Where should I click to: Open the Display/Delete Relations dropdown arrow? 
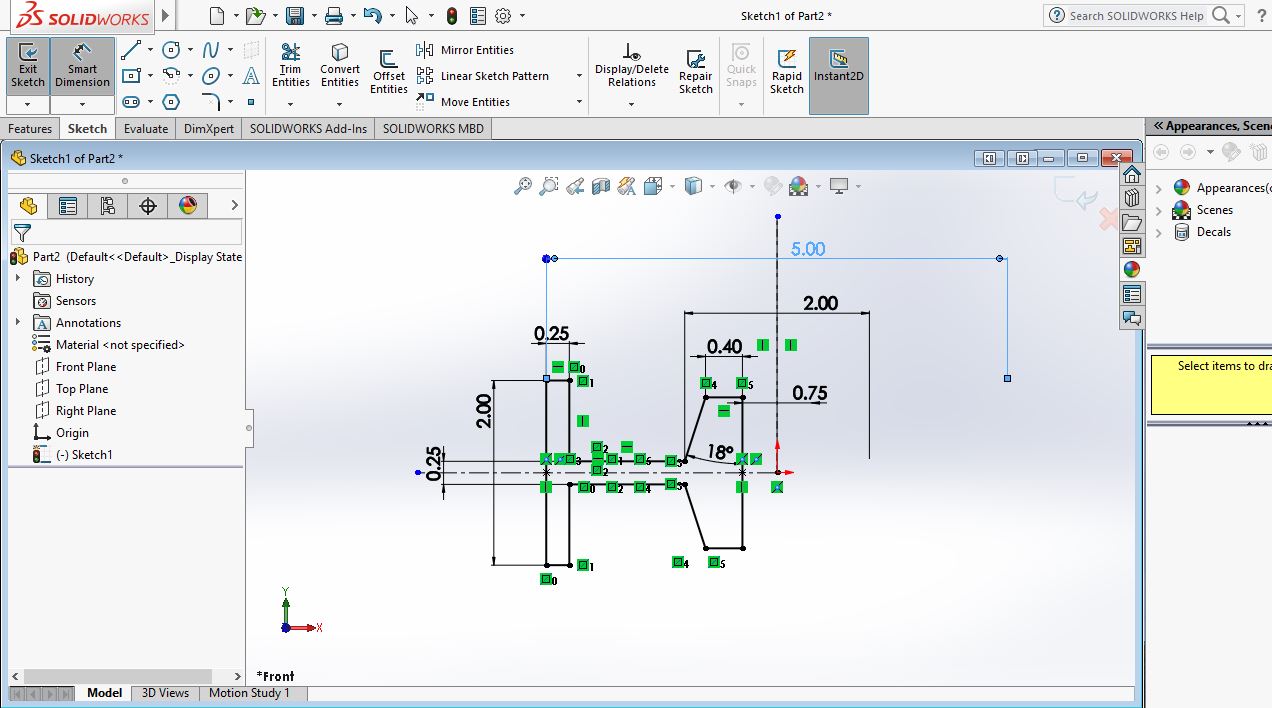[632, 104]
